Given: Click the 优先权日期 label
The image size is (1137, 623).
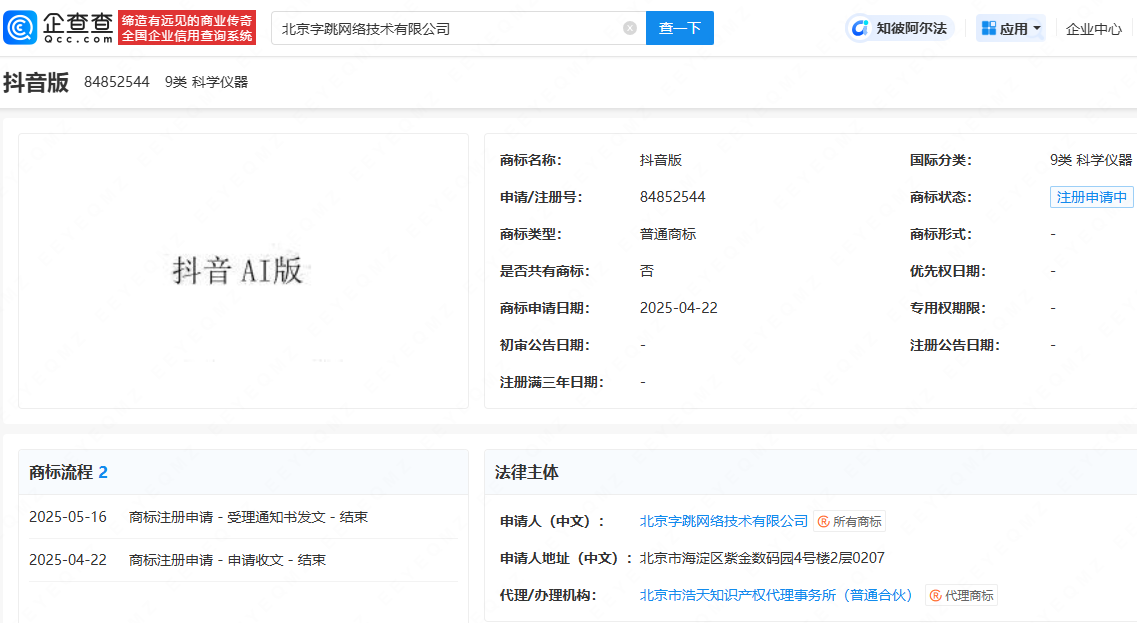Looking at the screenshot, I should click(x=948, y=271).
